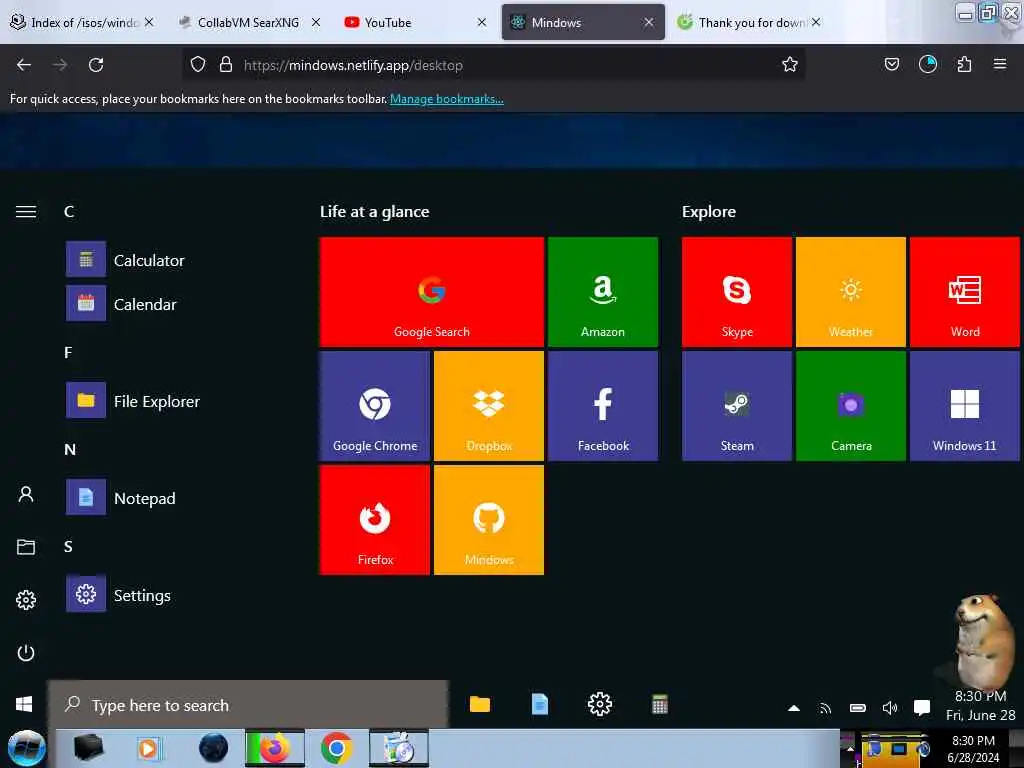The height and width of the screenshot is (768, 1024).
Task: Jump to letter N section header
Action: pos(70,449)
